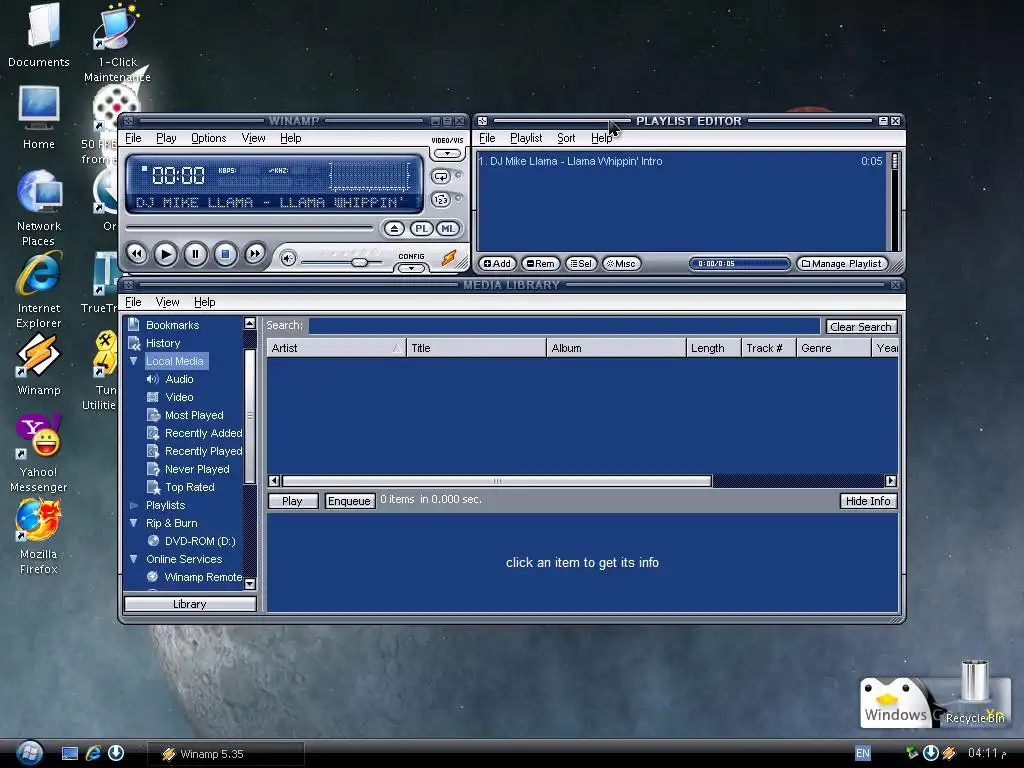Screen dimensions: 1024x768
Task: Click the Playlist Editor vertical scrollbar
Action: [x=894, y=200]
